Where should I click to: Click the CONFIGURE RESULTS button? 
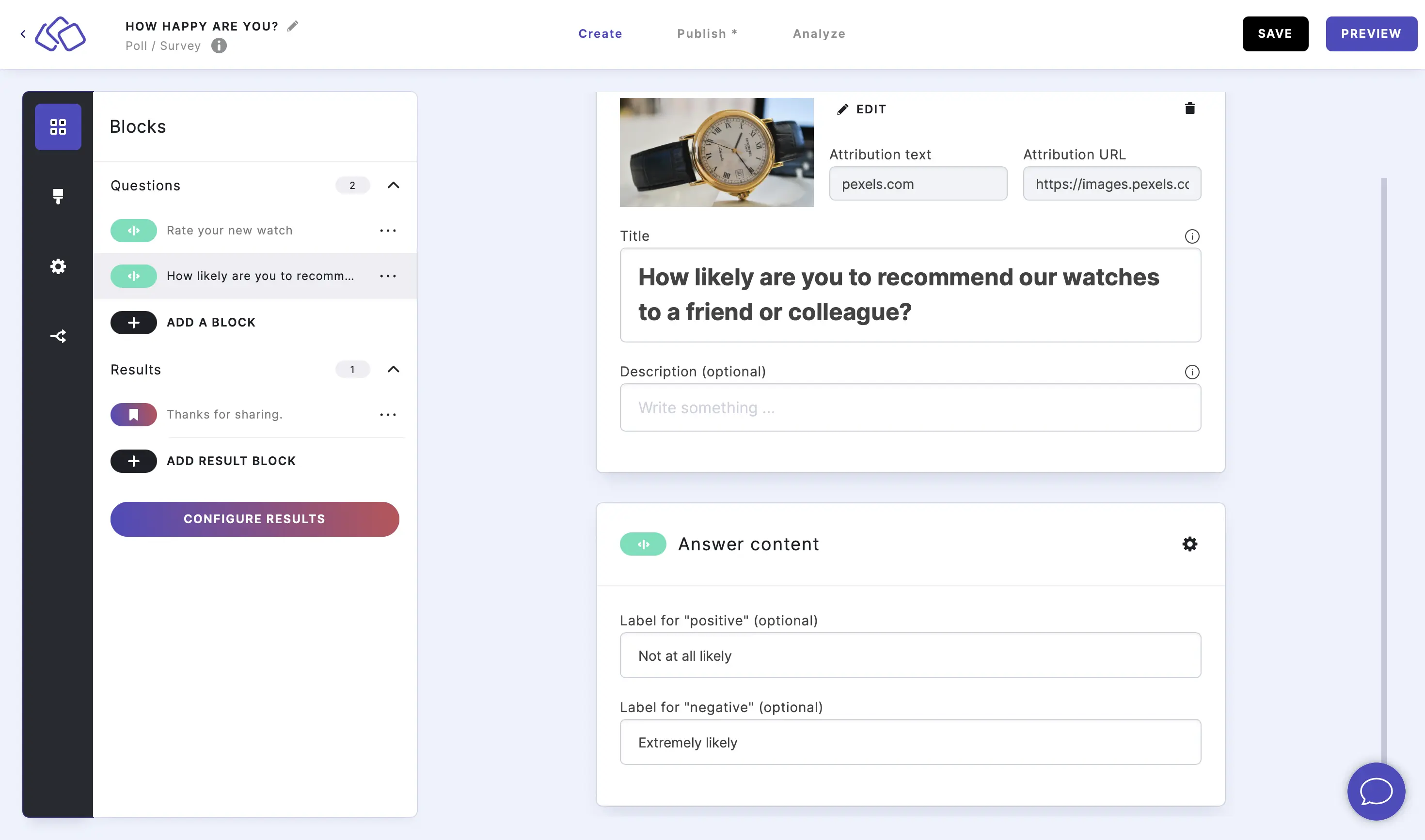click(254, 519)
